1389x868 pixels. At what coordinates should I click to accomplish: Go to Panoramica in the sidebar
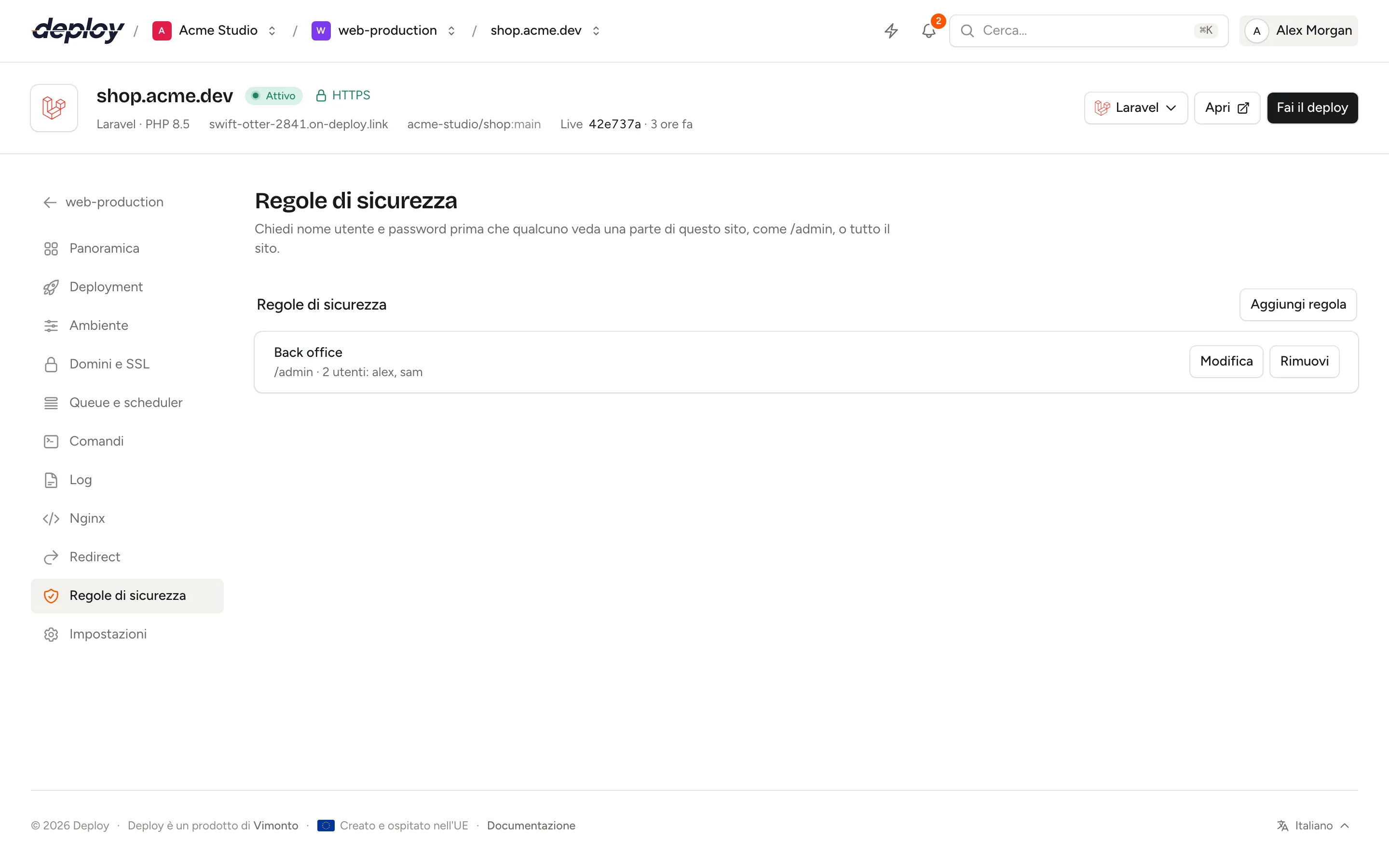(x=127, y=248)
